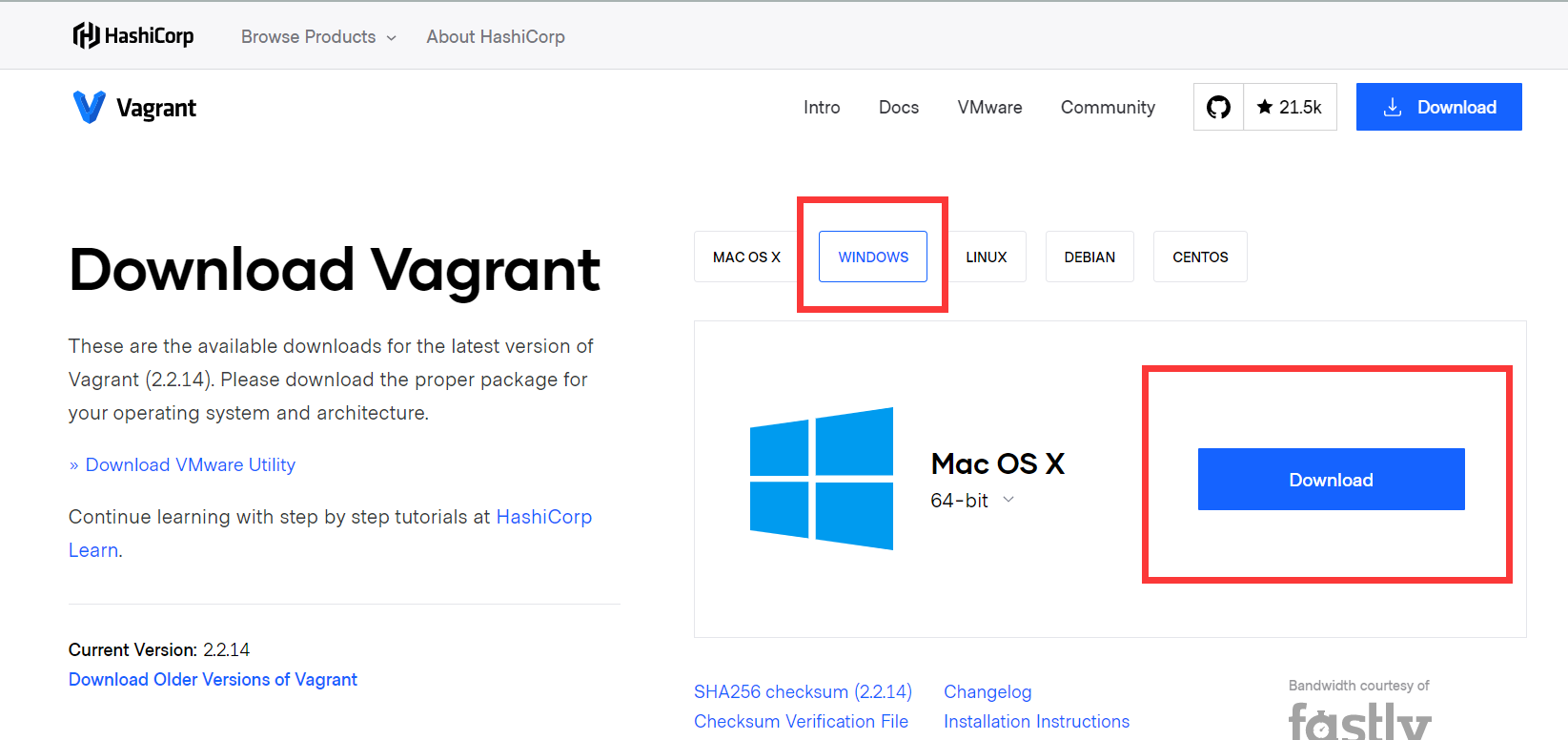The image size is (1568, 740).
Task: Open the Community nav item
Action: (1108, 107)
